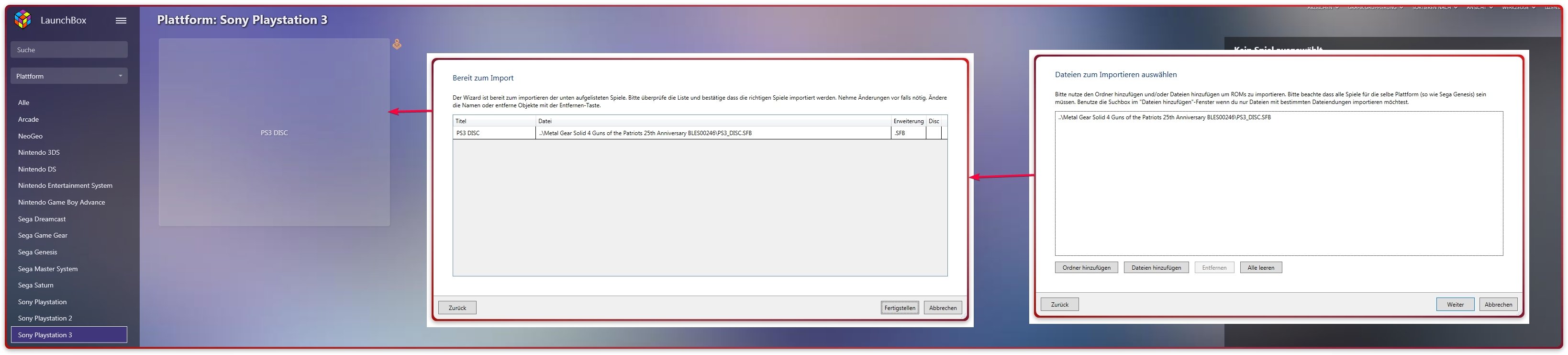Image resolution: width=1568 pixels, height=355 pixels.
Task: Click Abbrechen in Bereit zum Import dialog
Action: tap(943, 308)
